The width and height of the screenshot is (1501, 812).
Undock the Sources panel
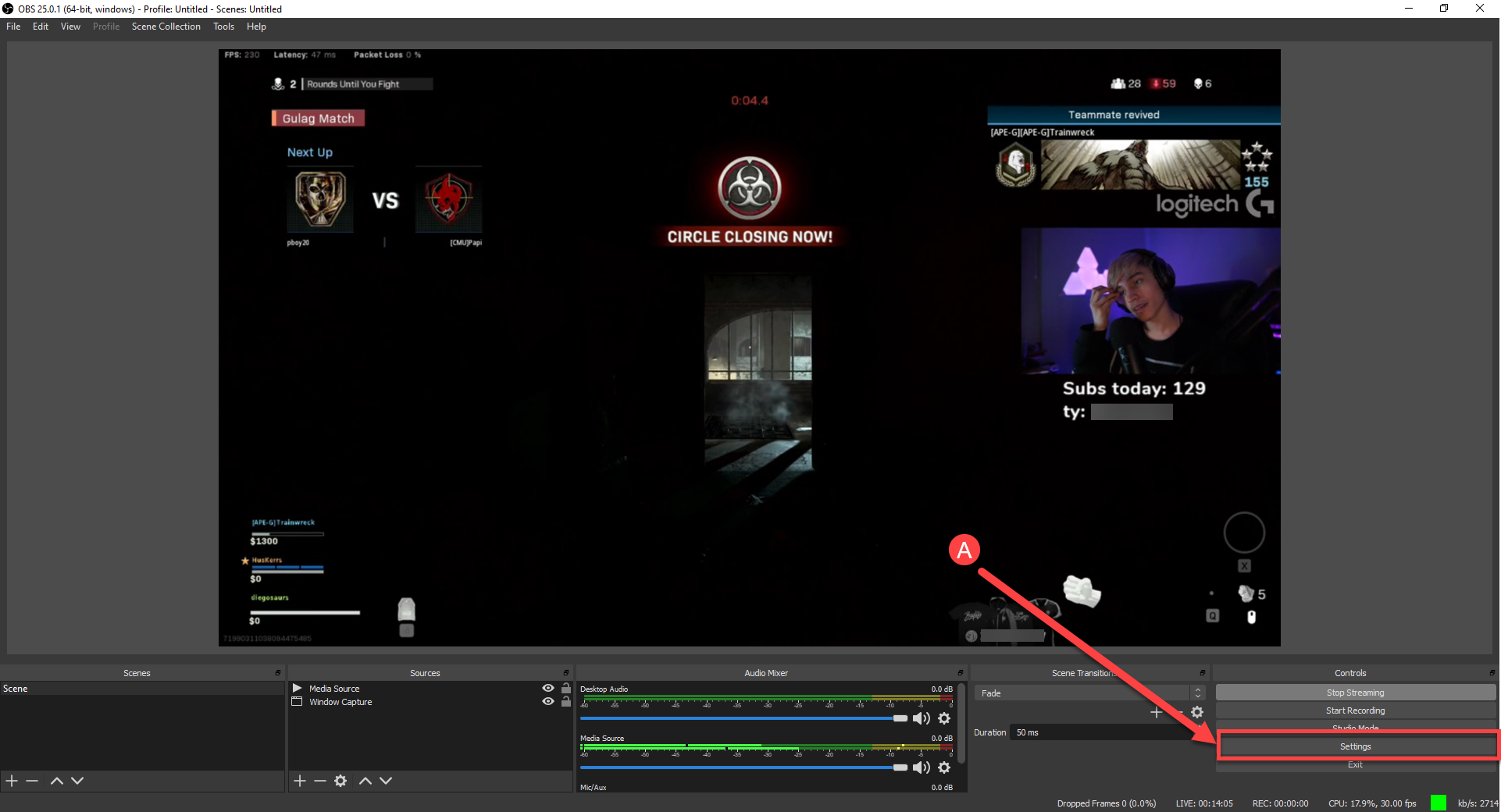(x=566, y=673)
